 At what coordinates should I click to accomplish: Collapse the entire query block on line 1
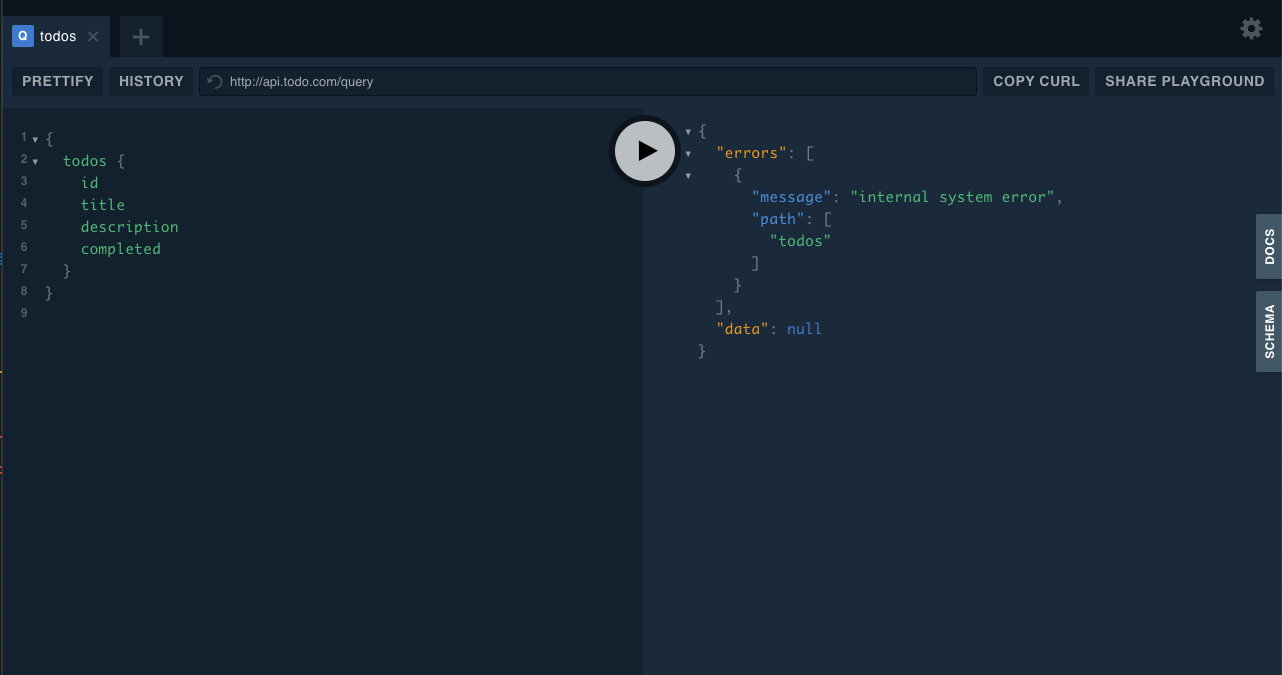click(35, 138)
